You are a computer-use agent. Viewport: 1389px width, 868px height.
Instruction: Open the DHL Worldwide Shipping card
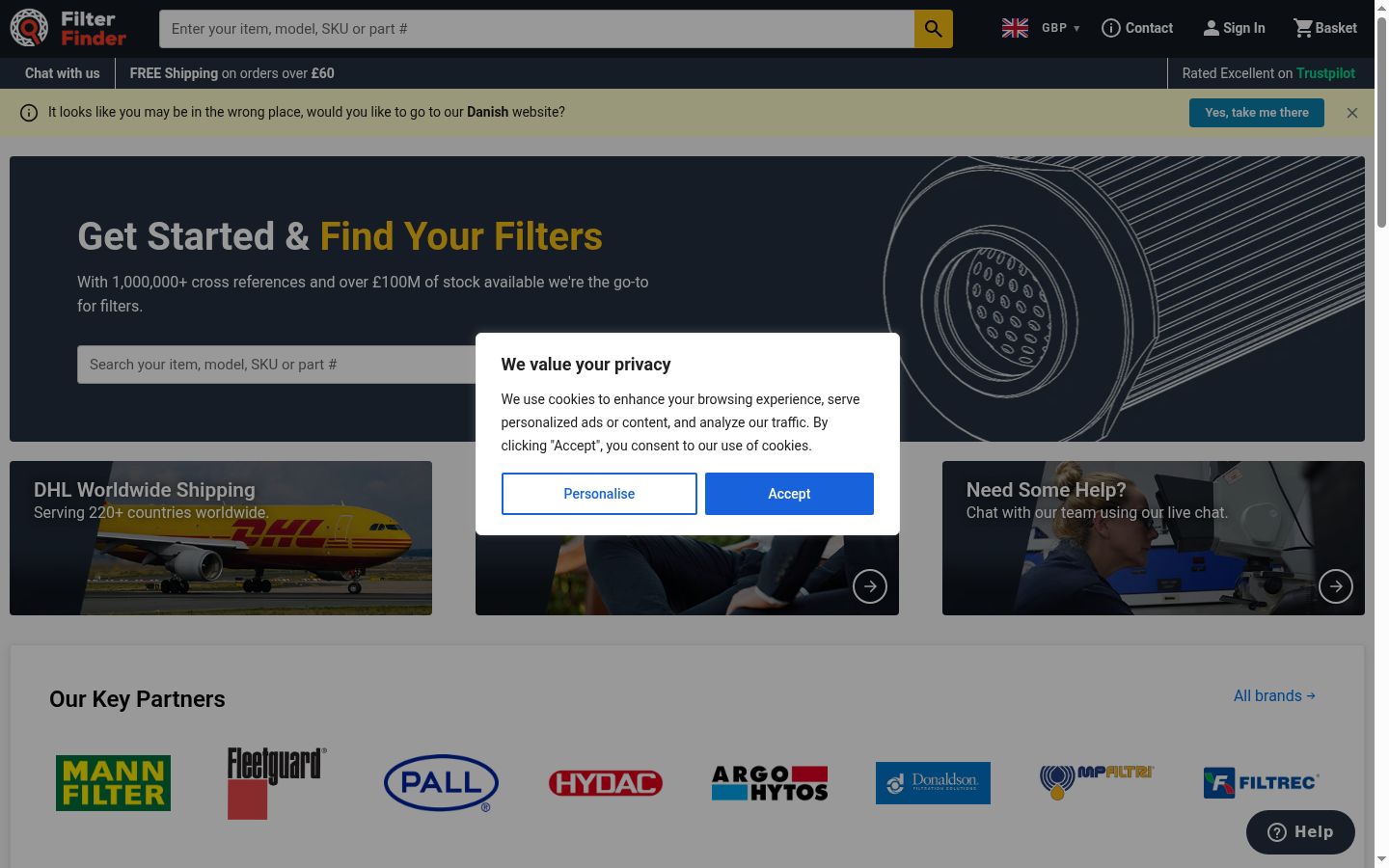point(221,538)
